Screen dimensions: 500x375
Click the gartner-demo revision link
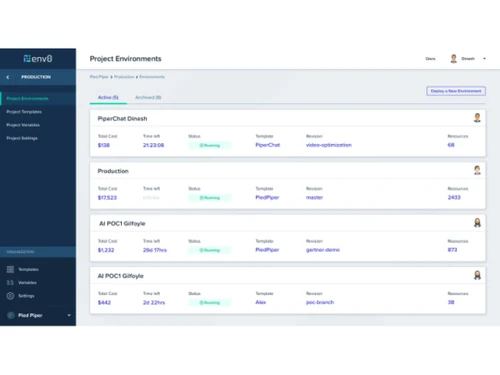coord(323,250)
